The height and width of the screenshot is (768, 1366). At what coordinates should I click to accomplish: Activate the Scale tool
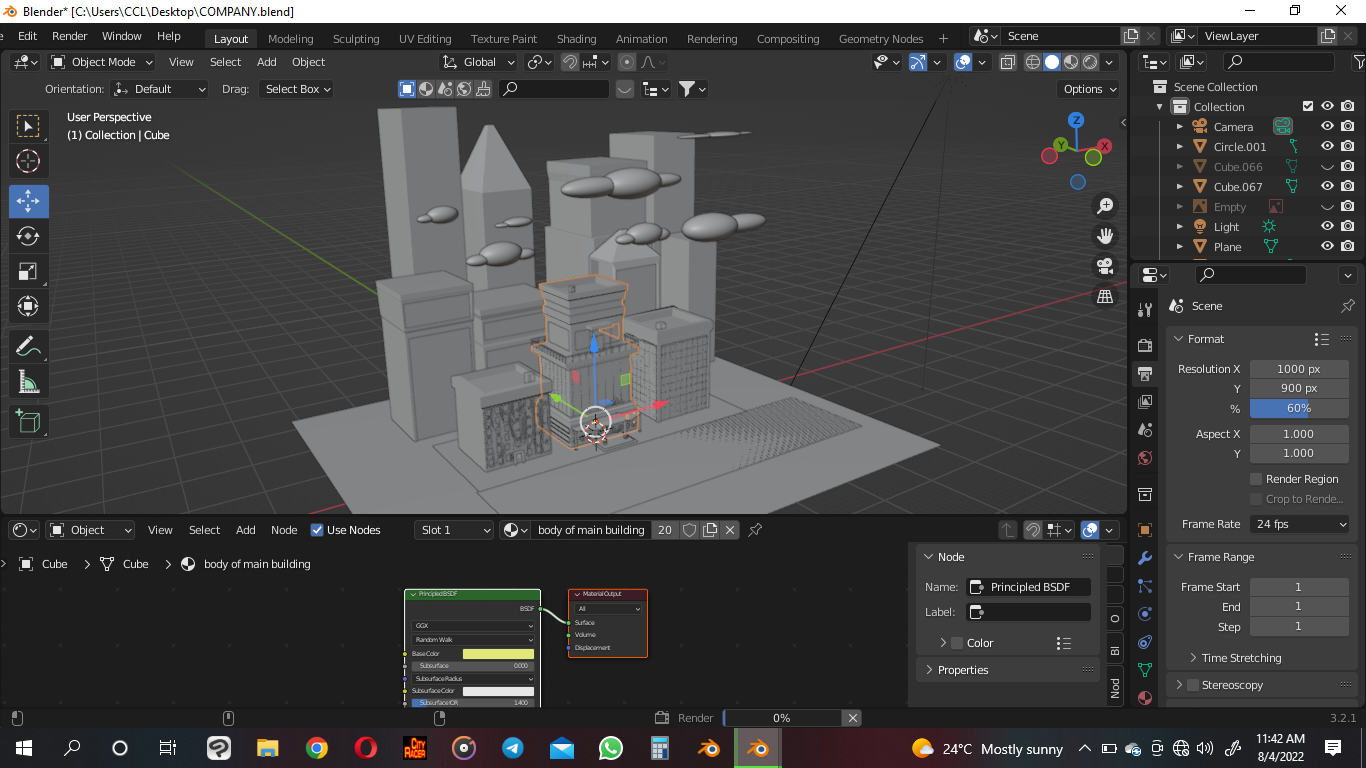28,271
